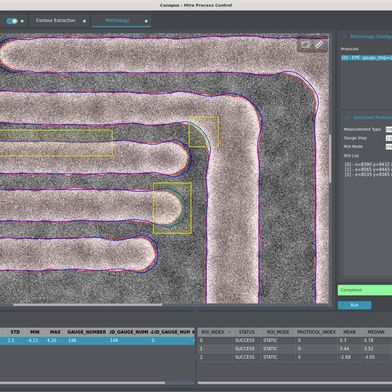Collapse the Selected Protocol section
Viewport: 392px width, 392px height.
coord(347,118)
